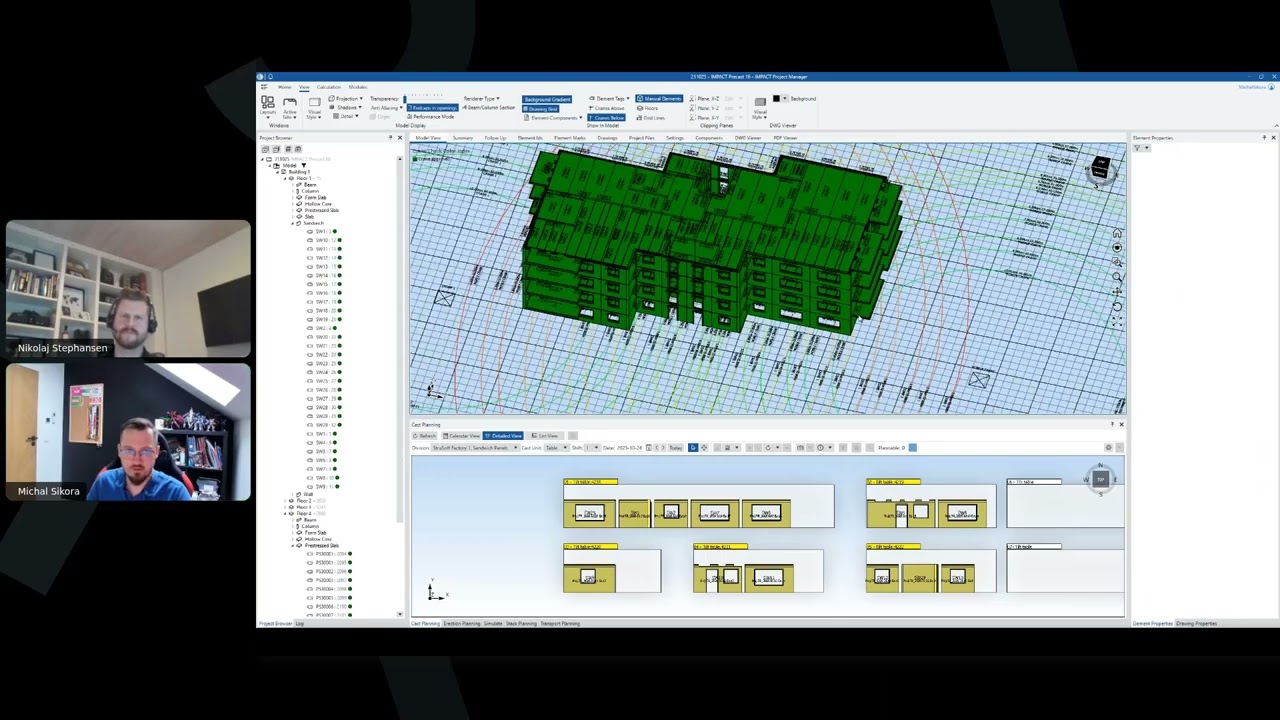Click TOP view cube in Cast Planning

pos(1101,479)
